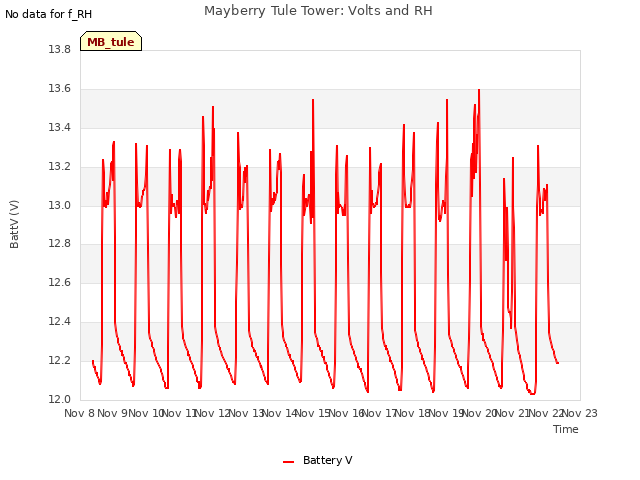Image resolution: width=640 pixels, height=480 pixels.
Task: Click the Nov 12 x-axis label
Action: point(213,413)
